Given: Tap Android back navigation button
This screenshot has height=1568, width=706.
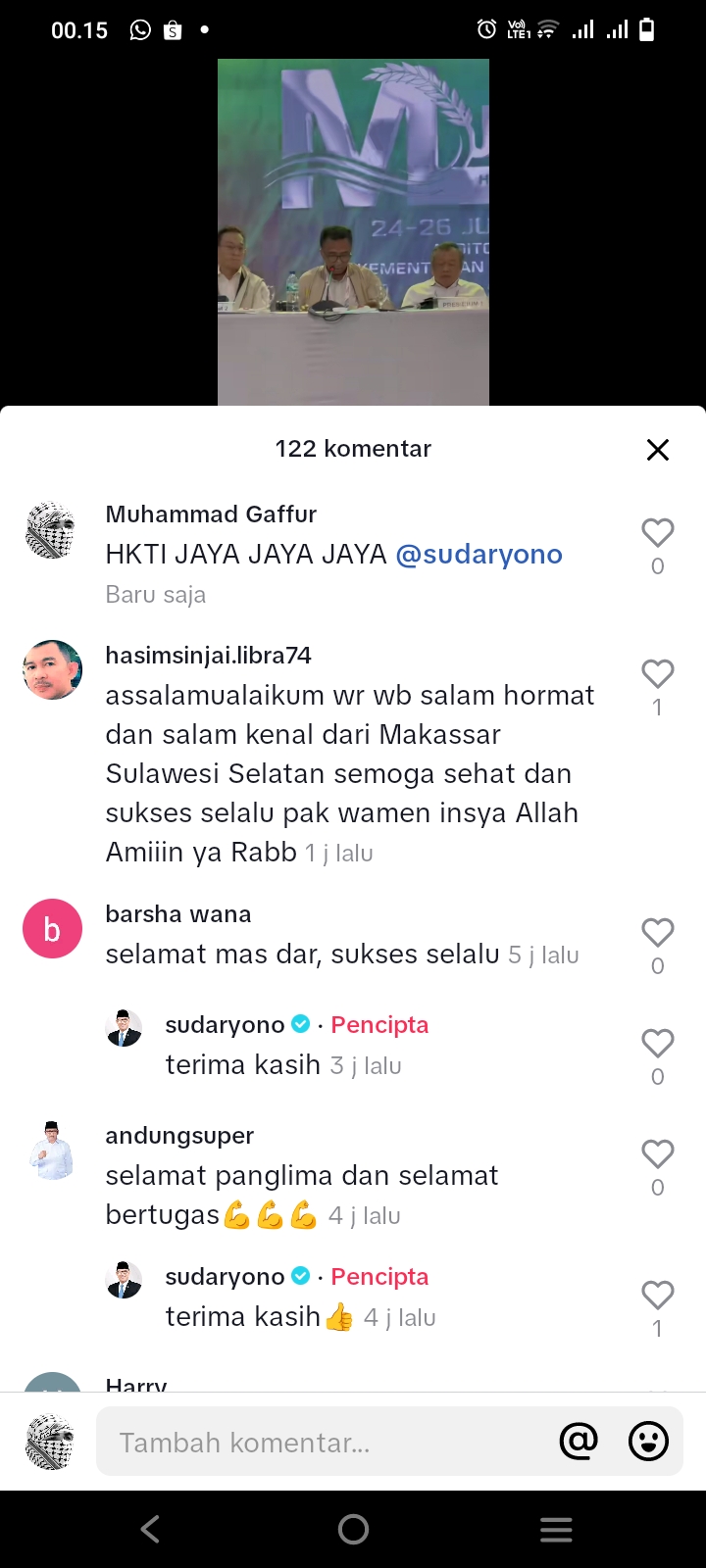Looking at the screenshot, I should click(x=150, y=1529).
